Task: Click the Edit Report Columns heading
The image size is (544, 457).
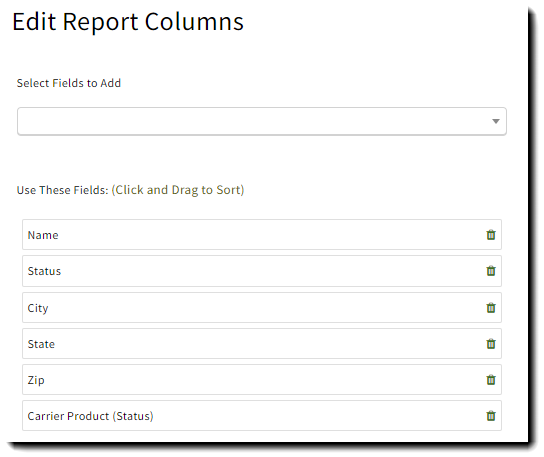Action: click(x=128, y=22)
